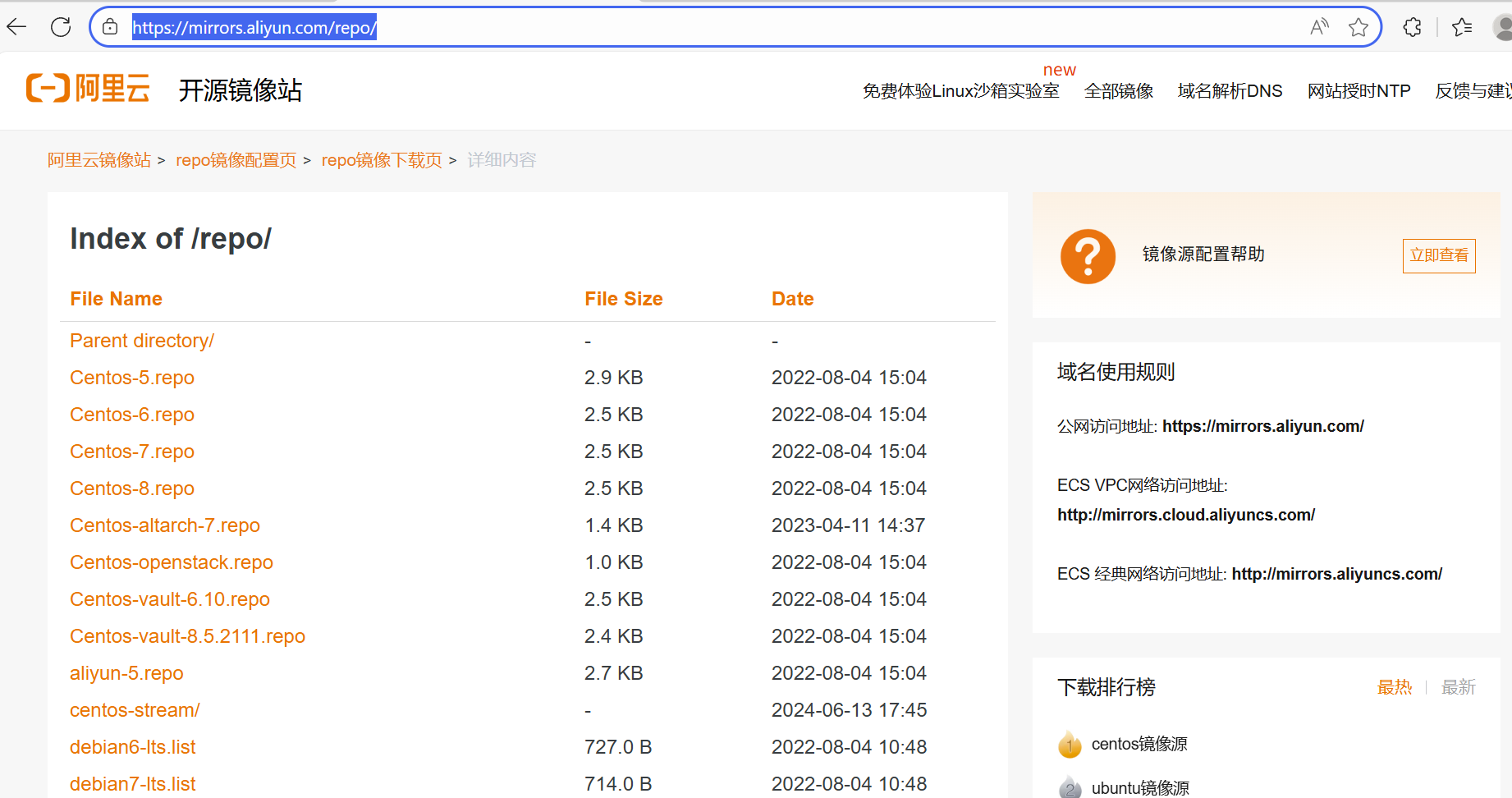Viewport: 1512px width, 798px height.
Task: Download Centos-vault-6.10.repo file
Action: (x=170, y=599)
